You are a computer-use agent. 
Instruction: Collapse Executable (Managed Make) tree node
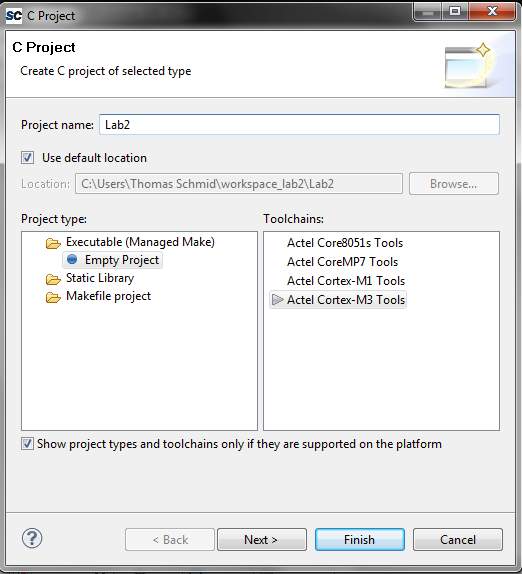coord(140,242)
